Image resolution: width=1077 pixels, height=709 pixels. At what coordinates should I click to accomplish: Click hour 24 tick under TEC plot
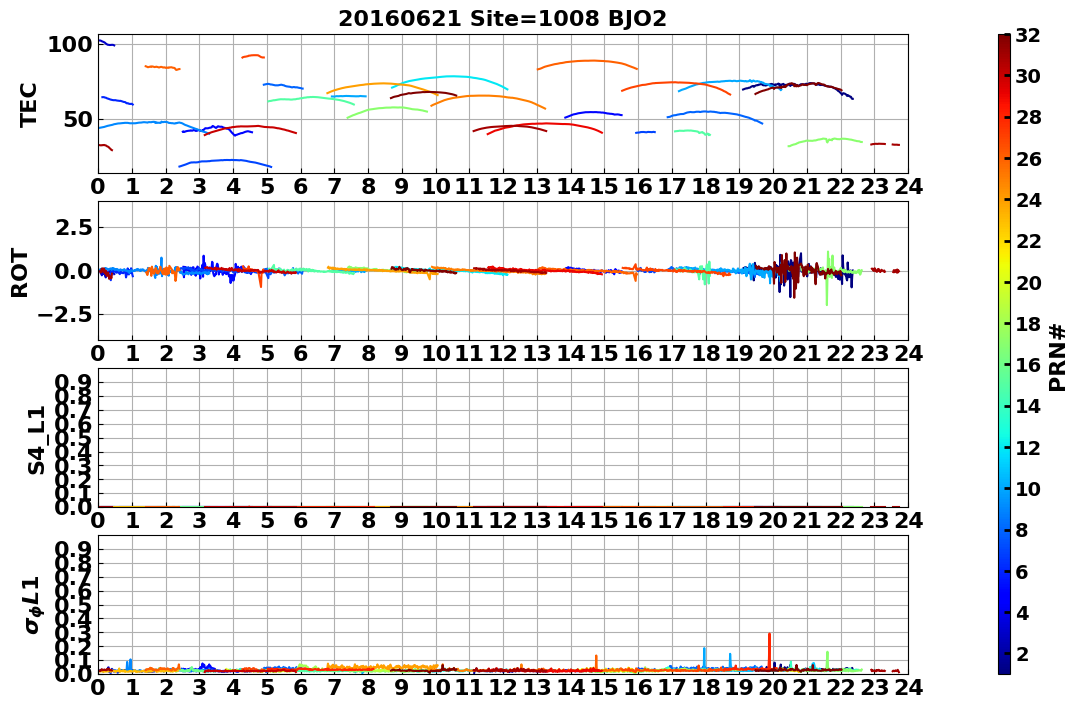point(908,186)
